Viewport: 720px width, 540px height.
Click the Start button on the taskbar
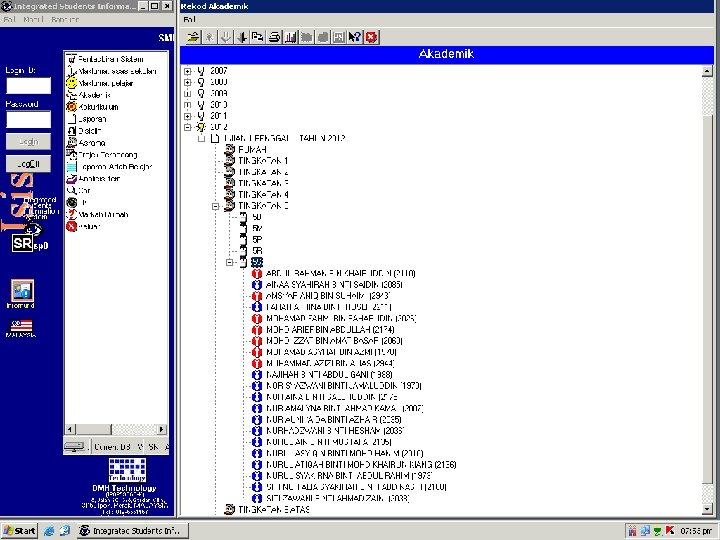click(20, 530)
